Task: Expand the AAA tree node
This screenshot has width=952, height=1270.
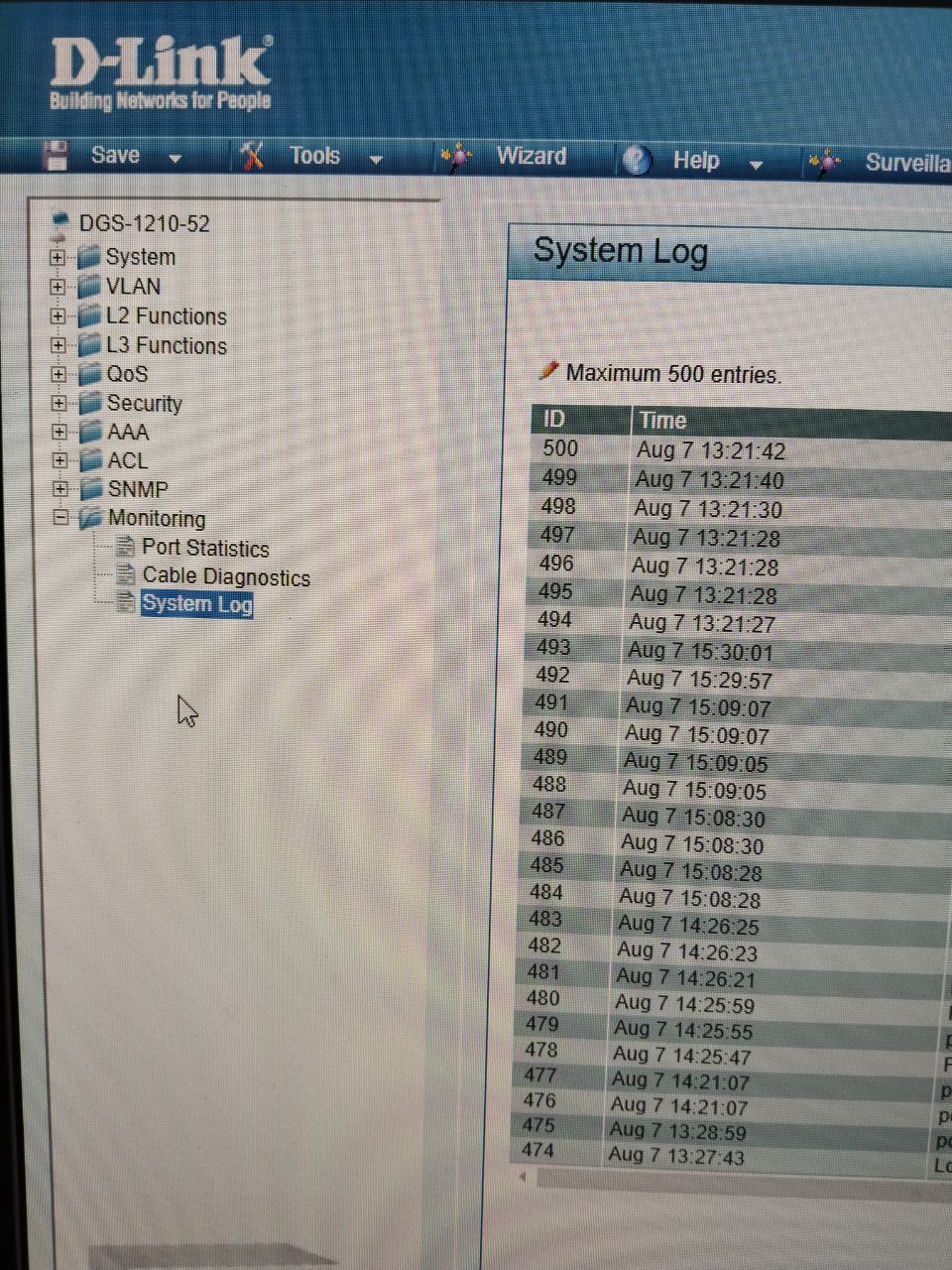Action: (x=60, y=432)
